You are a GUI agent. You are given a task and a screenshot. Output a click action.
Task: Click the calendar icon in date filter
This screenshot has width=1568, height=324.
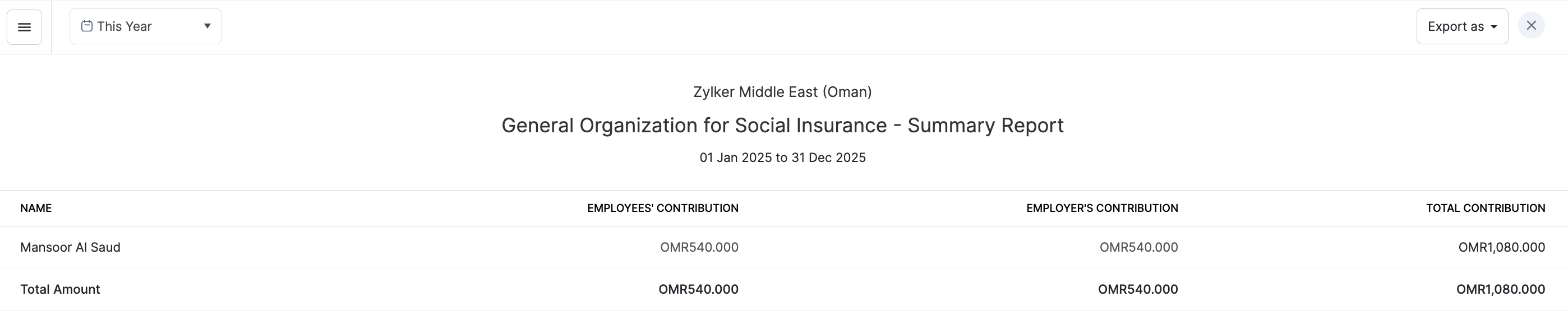pos(87,26)
